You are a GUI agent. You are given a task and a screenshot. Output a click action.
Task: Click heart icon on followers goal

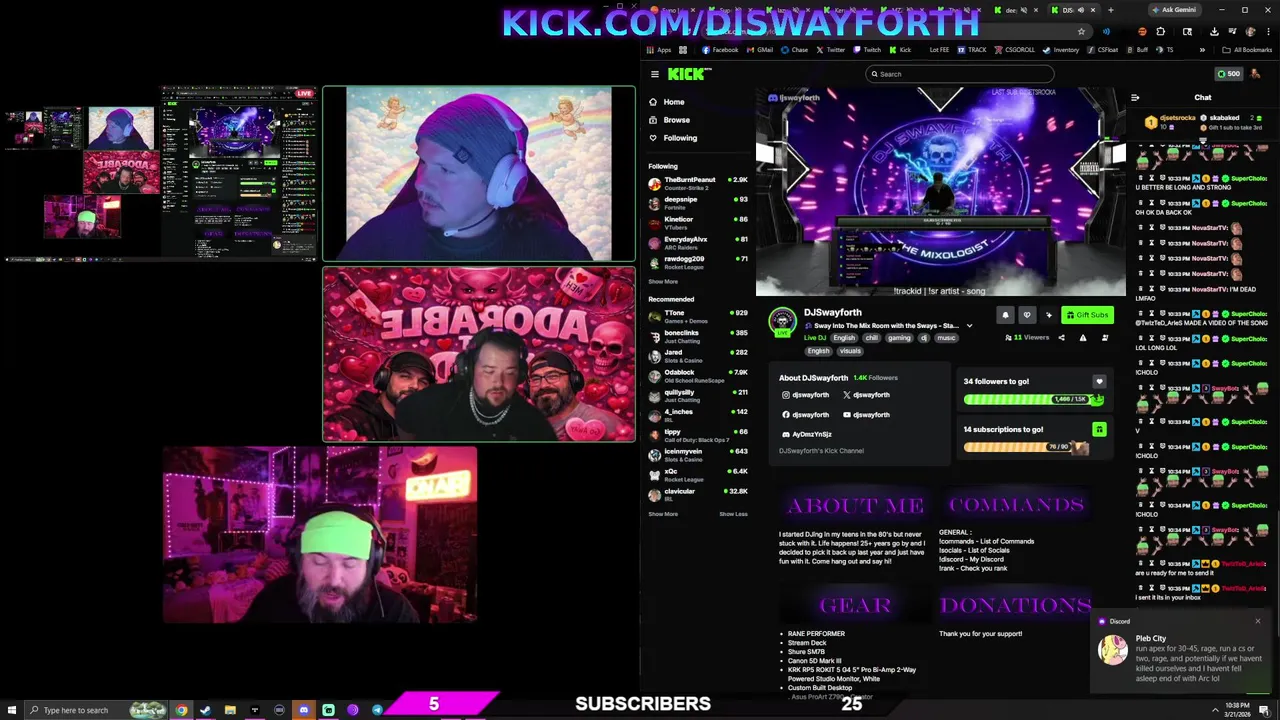click(1099, 381)
